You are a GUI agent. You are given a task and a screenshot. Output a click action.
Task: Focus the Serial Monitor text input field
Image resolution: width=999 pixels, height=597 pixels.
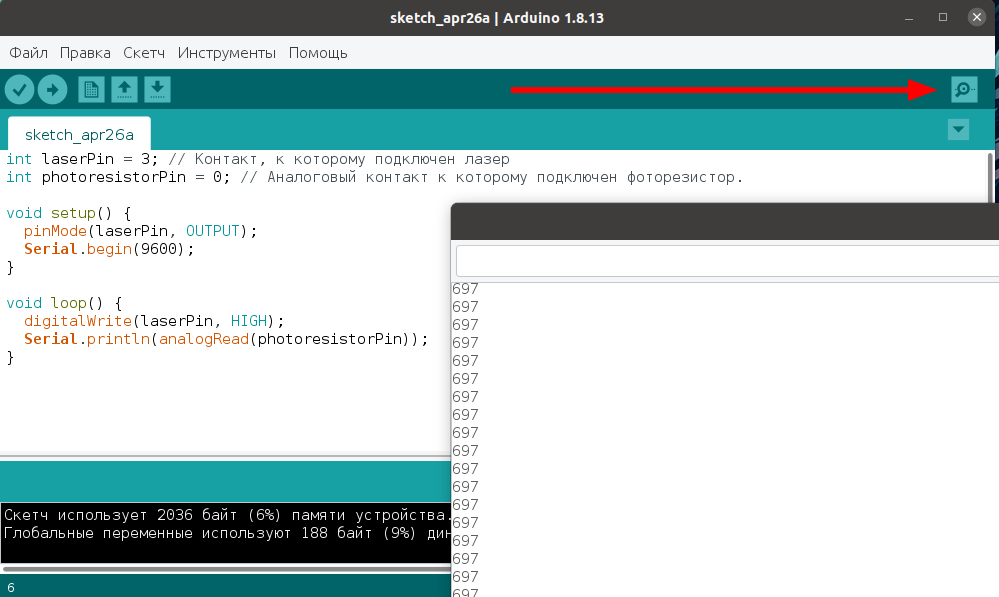tap(726, 262)
